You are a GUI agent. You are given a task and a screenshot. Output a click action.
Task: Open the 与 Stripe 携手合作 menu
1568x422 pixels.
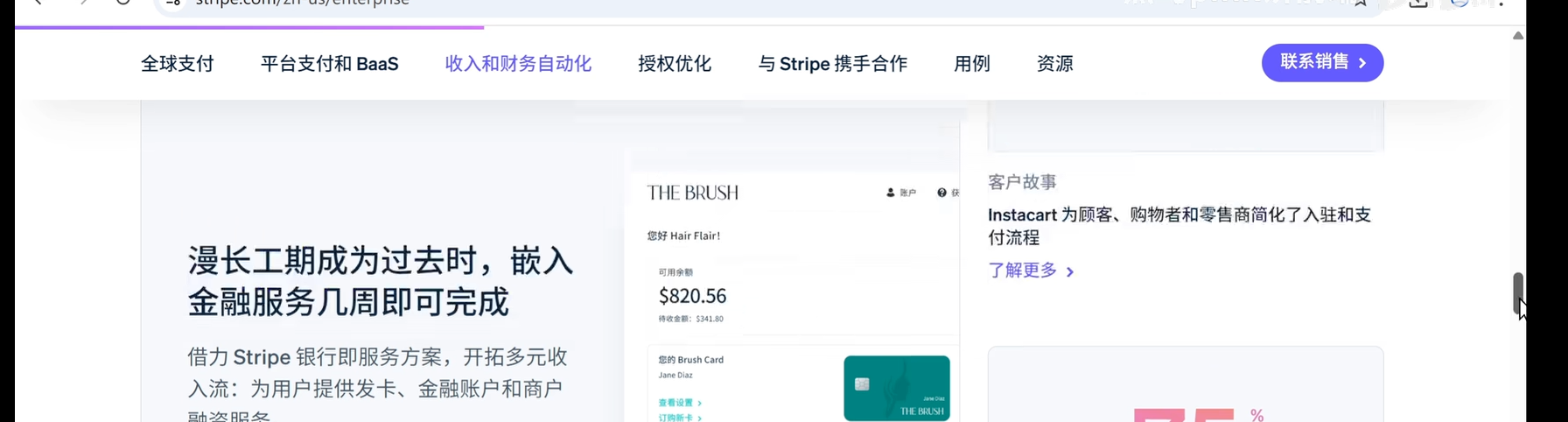[x=833, y=64]
